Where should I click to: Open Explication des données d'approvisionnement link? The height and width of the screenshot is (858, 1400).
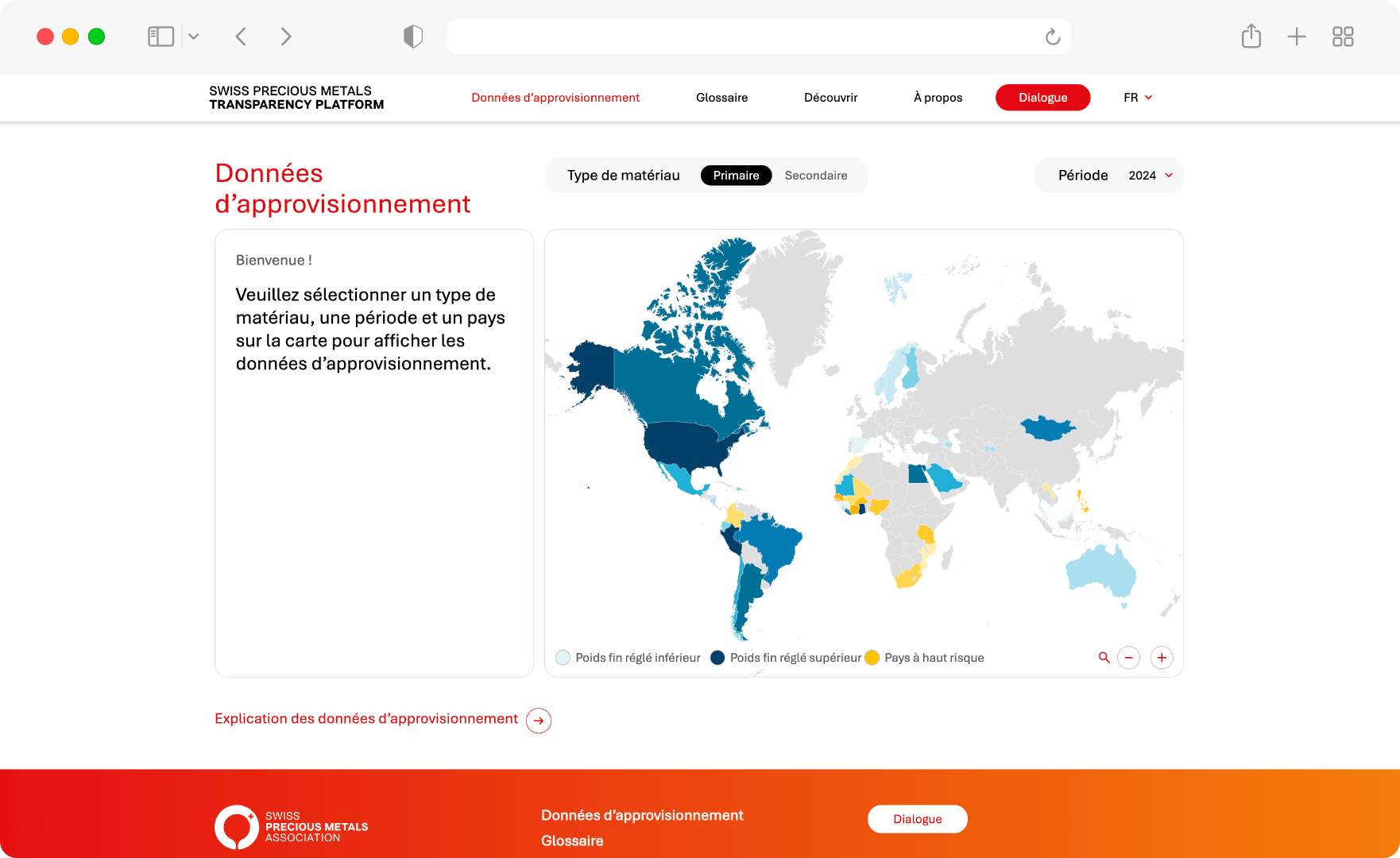366,719
